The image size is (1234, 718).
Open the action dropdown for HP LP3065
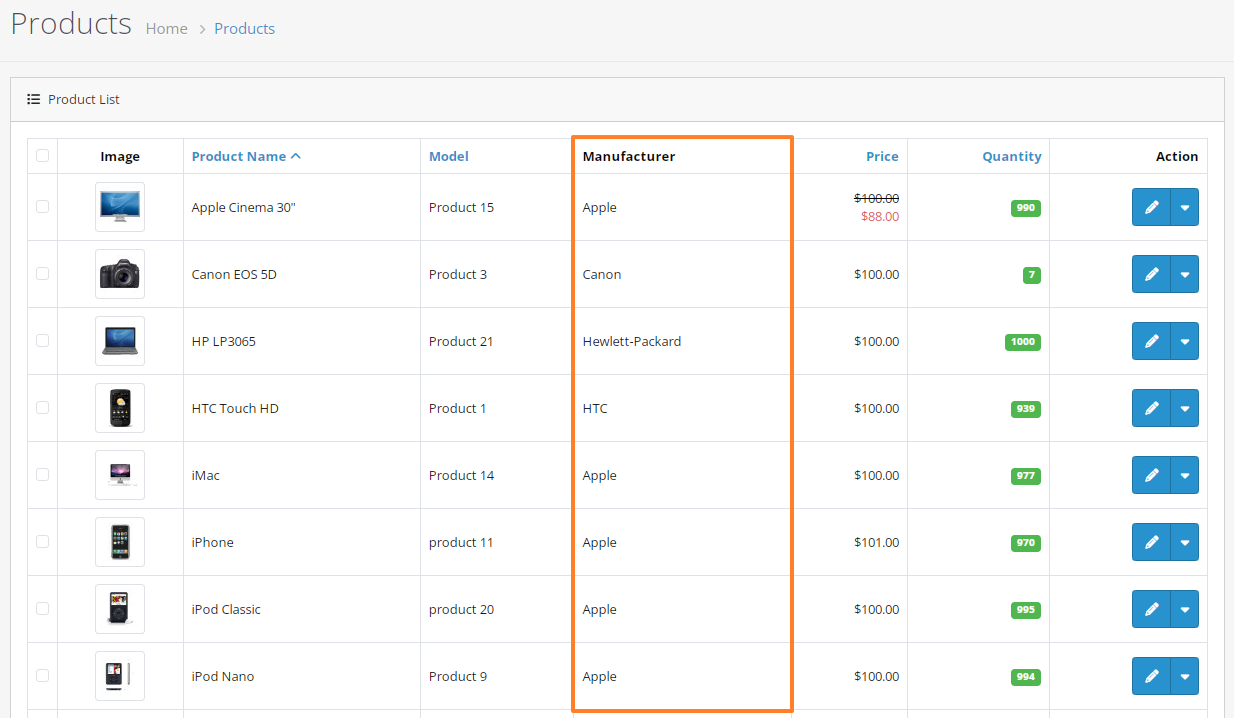[1185, 341]
